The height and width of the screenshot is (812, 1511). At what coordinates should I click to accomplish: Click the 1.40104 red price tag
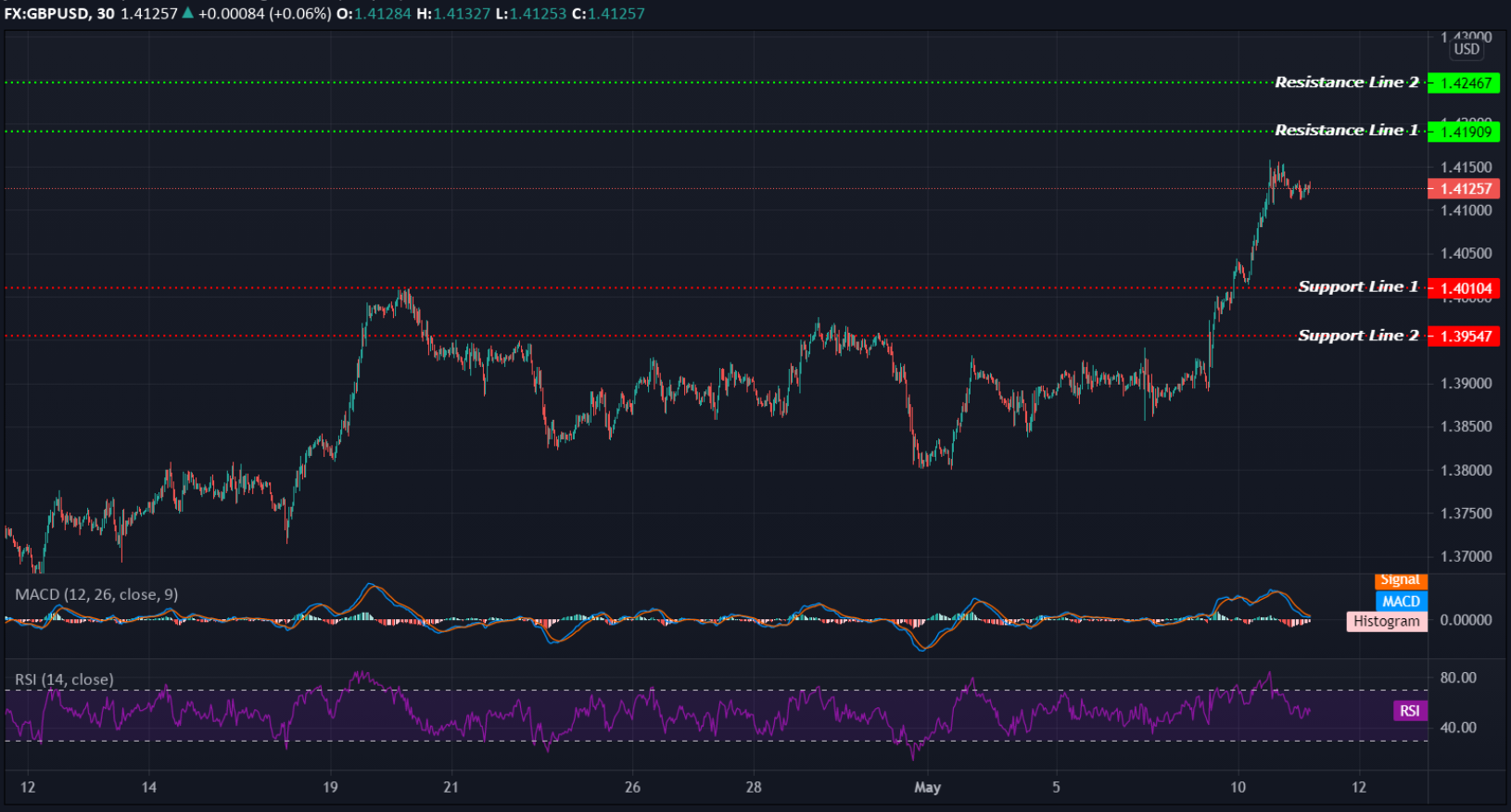pos(1464,288)
